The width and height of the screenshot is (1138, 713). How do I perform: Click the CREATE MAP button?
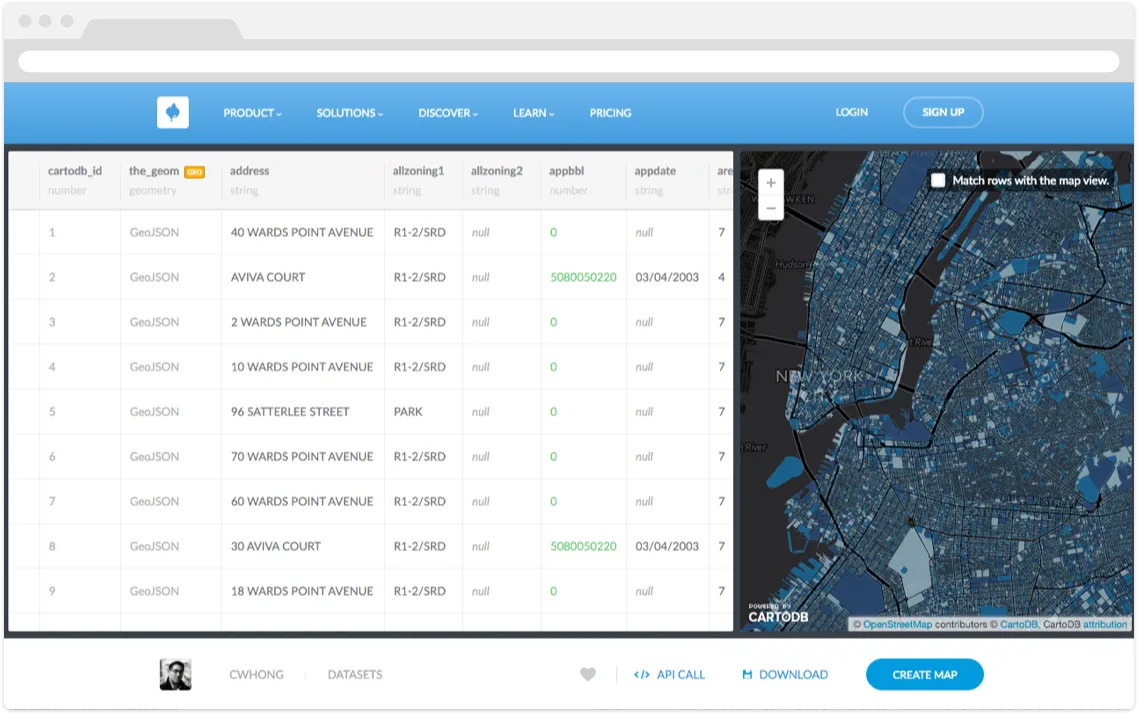pos(924,675)
